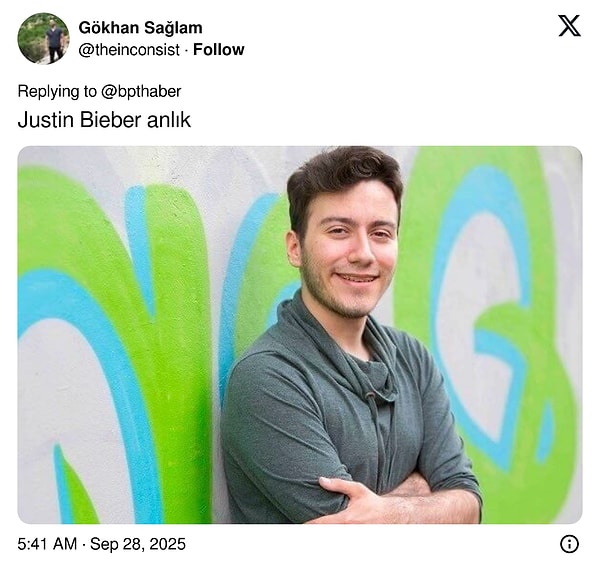Image resolution: width=600 pixels, height=574 pixels.
Task: Open Gökhan Sağlam's round profile avatar
Action: point(43,38)
